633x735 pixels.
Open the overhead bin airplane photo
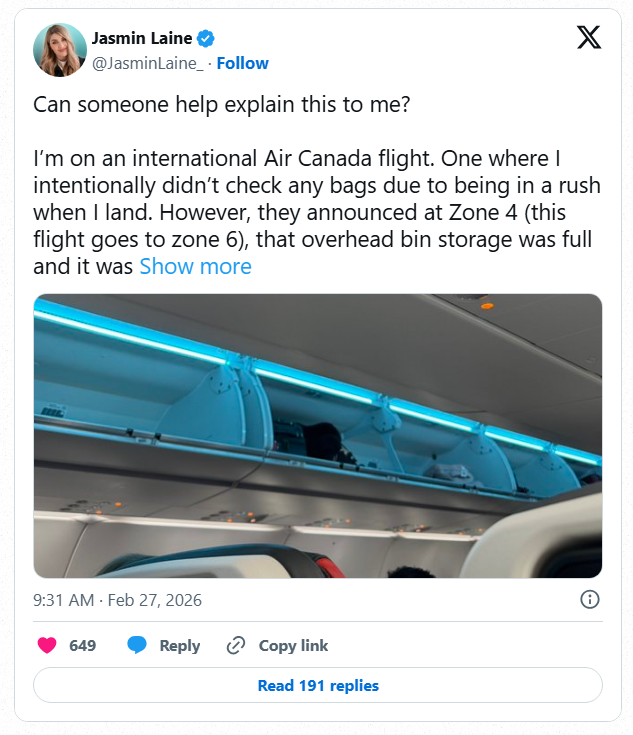click(317, 435)
